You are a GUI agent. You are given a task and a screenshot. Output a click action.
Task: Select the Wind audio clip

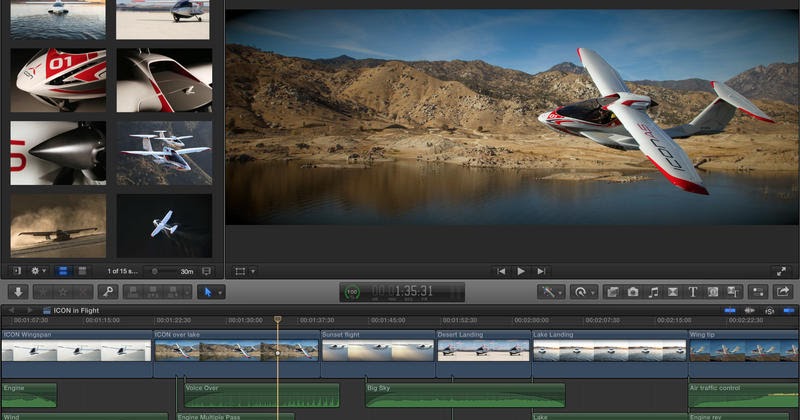click(85, 416)
